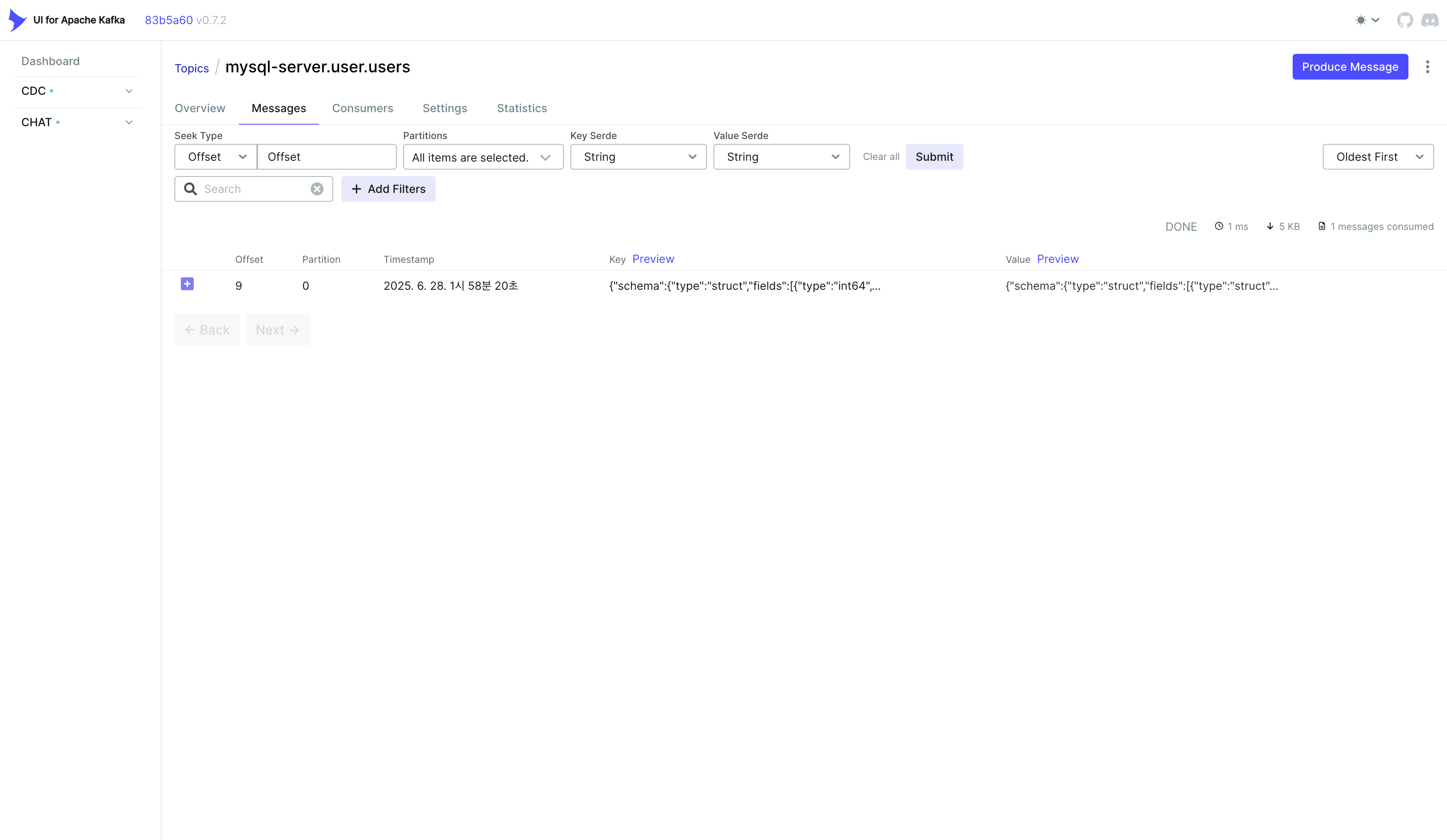Open the Key Serde dropdown
The image size is (1447, 840).
638,157
